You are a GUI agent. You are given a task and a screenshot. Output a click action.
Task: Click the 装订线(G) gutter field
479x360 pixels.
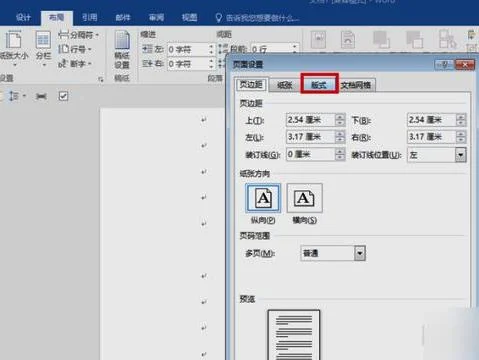tap(311, 154)
